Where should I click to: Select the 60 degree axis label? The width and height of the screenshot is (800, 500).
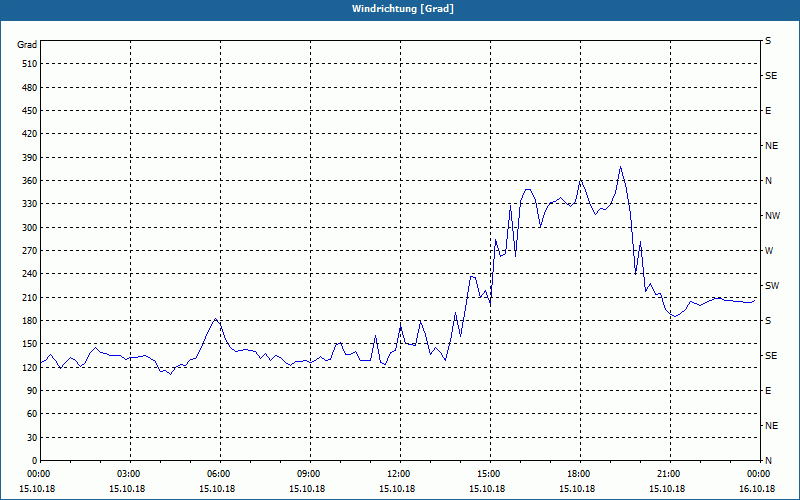coord(32,414)
